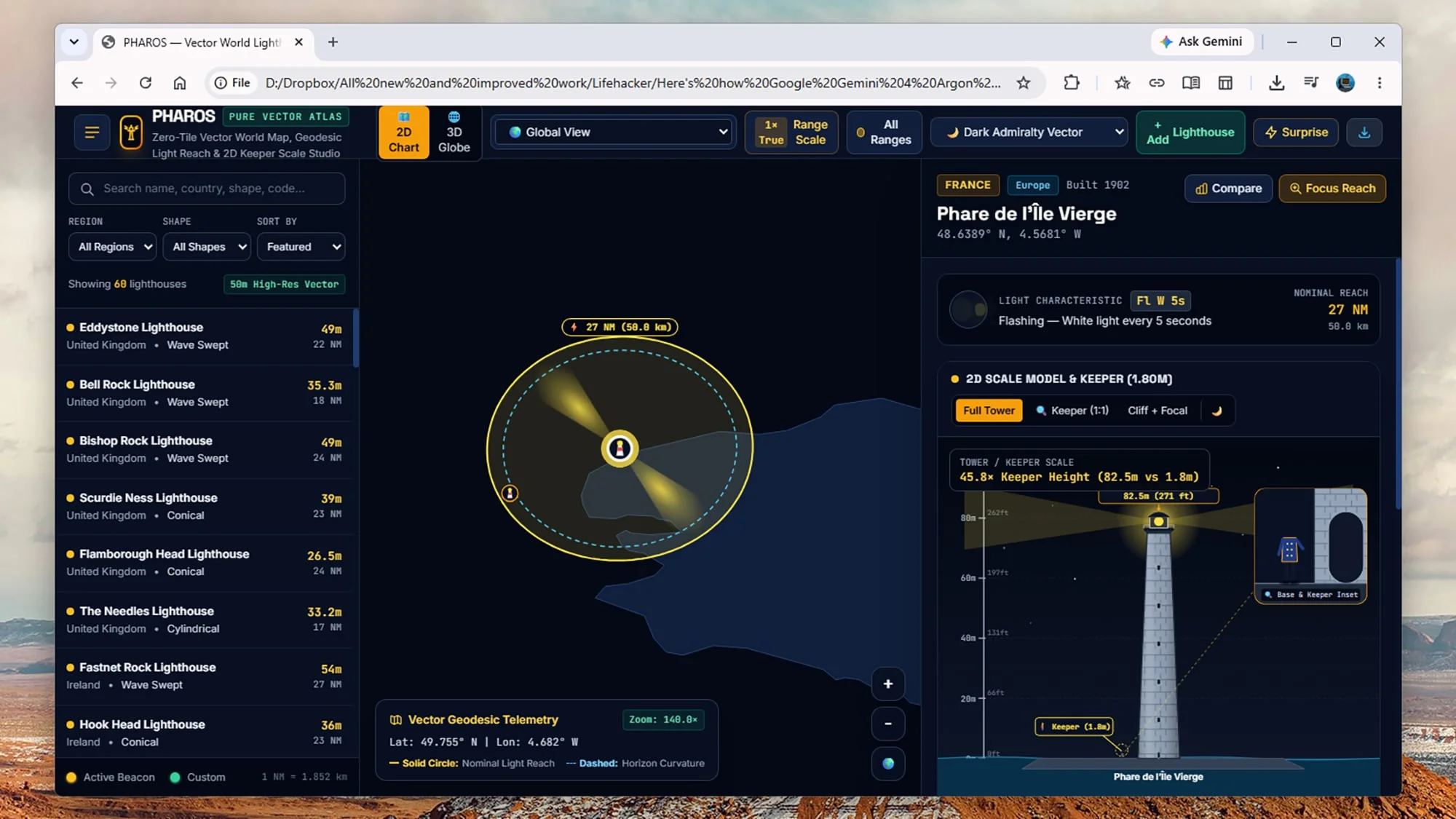
Task: Click the Focus Reach button
Action: (1332, 189)
